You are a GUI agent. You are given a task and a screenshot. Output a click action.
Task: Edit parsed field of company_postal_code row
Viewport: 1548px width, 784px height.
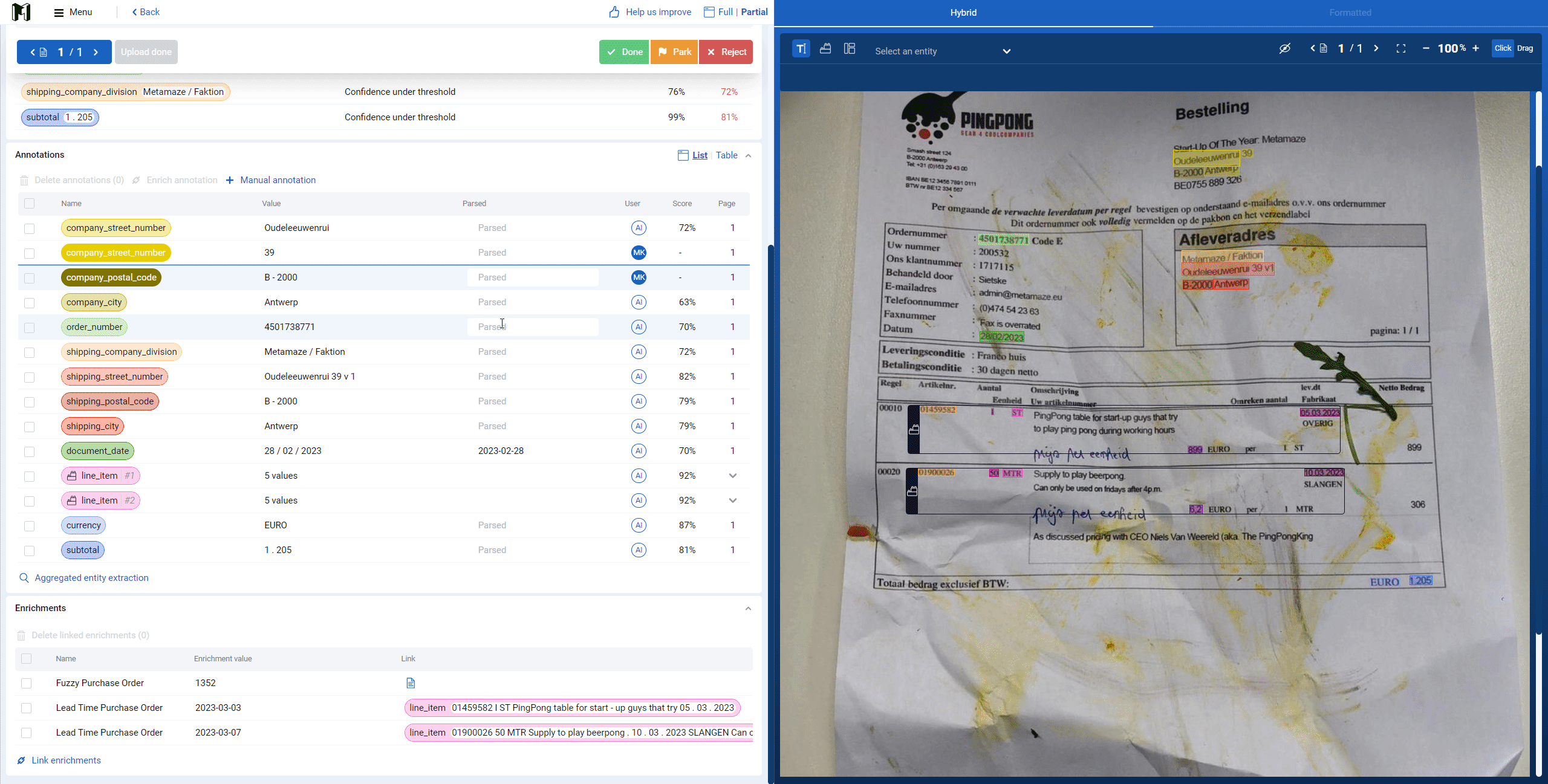coord(533,277)
